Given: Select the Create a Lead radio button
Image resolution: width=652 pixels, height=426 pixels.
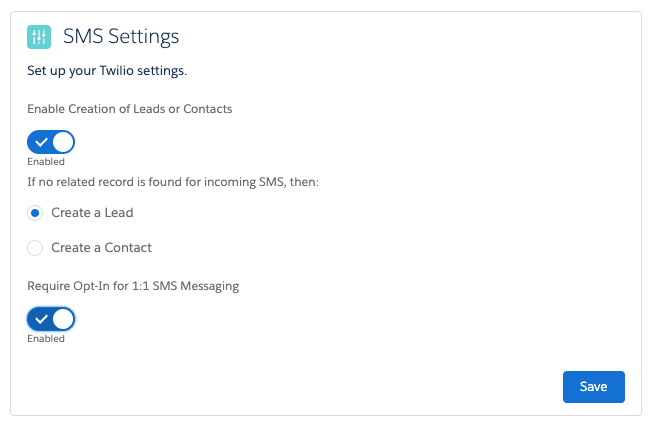Looking at the screenshot, I should pos(36,213).
